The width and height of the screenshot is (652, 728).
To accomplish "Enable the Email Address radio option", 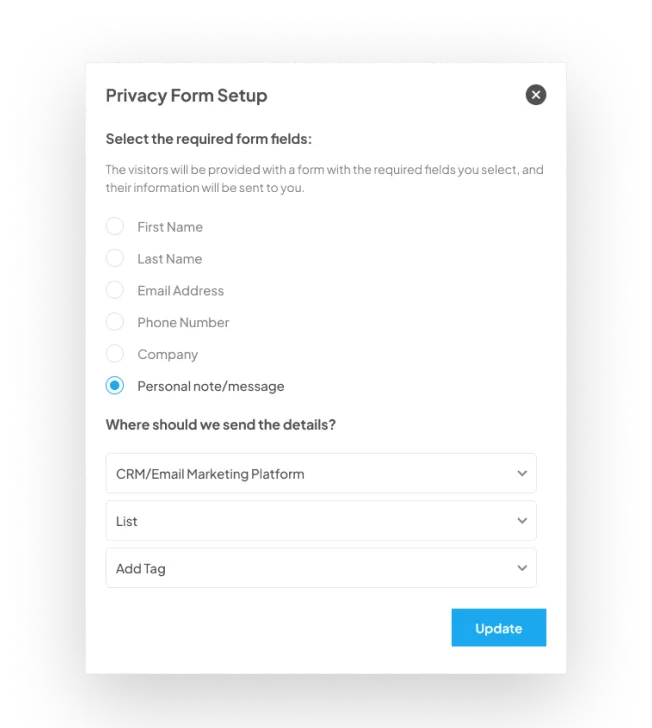I will [115, 290].
